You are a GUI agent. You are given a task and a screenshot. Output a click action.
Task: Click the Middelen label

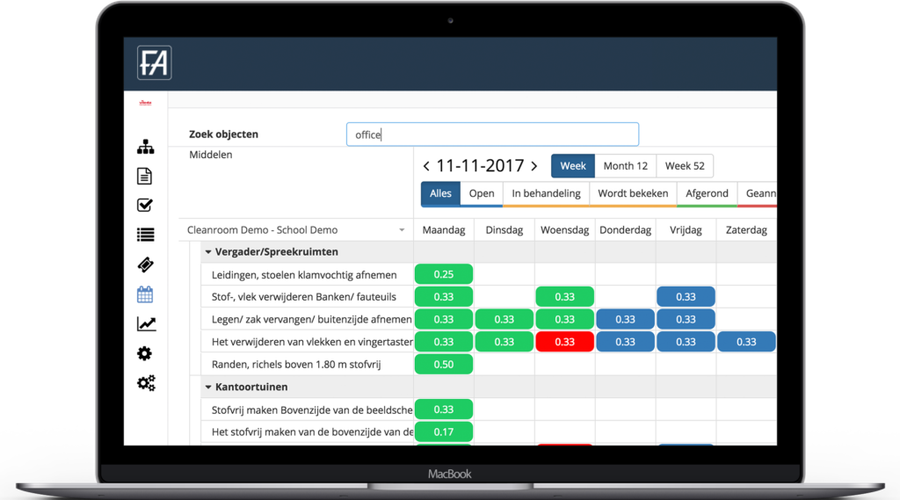[211, 154]
